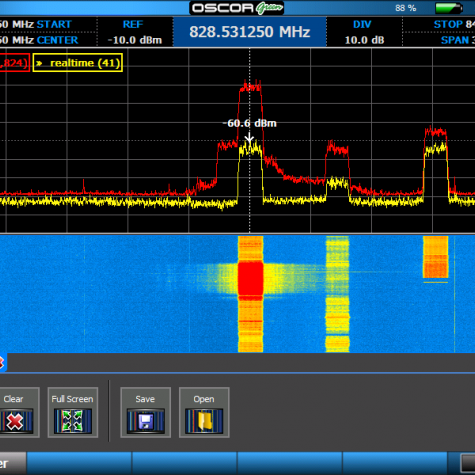Select the STOP frequency label
This screenshot has width=475, height=475.
click(448, 24)
